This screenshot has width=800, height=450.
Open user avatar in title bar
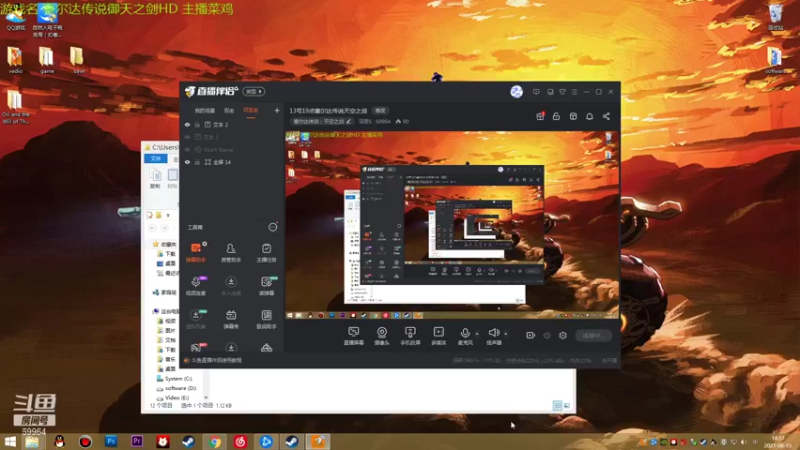coord(516,91)
